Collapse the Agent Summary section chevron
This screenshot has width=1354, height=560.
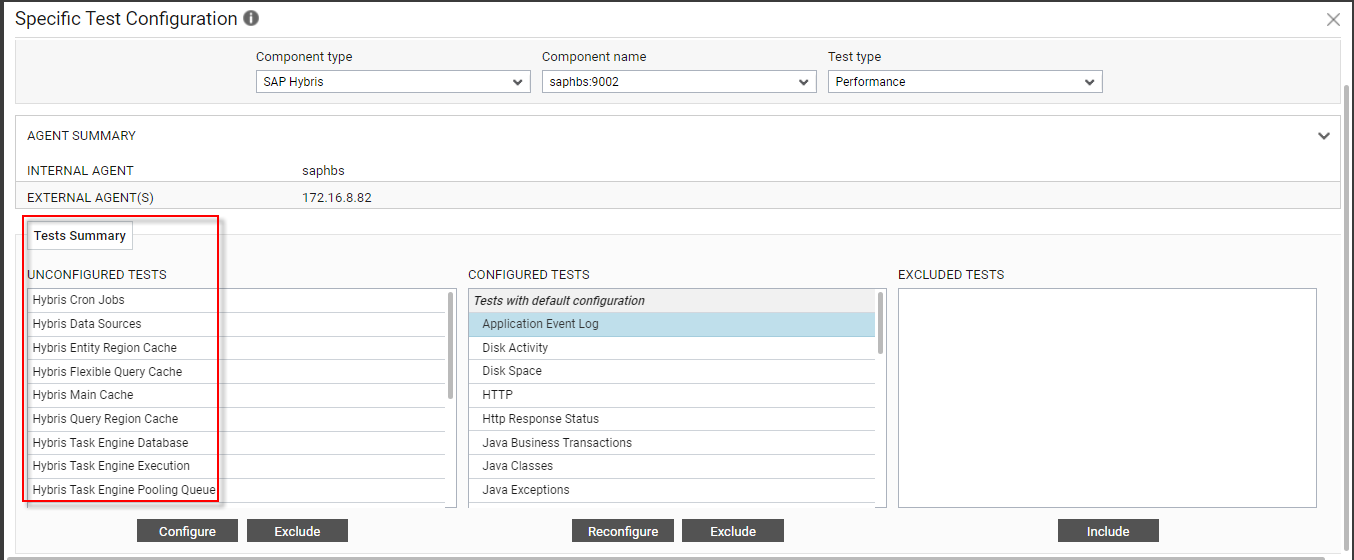1324,136
